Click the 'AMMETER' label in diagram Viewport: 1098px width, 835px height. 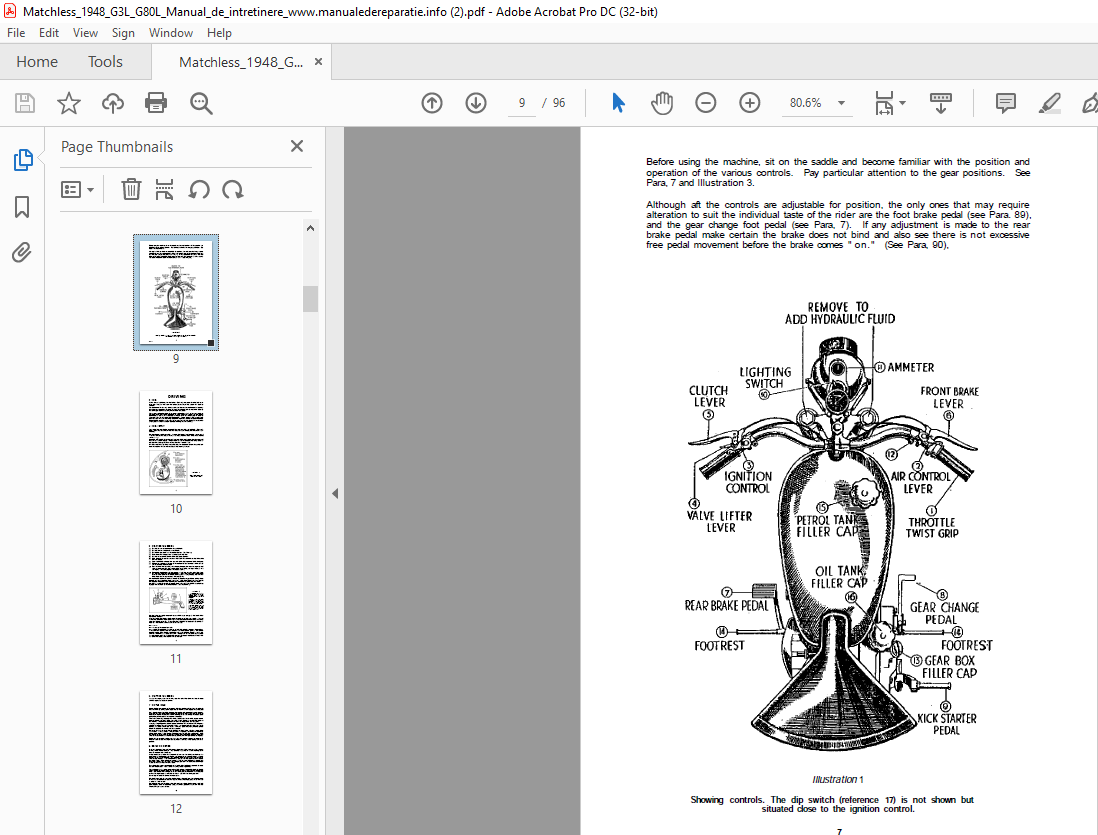(910, 367)
